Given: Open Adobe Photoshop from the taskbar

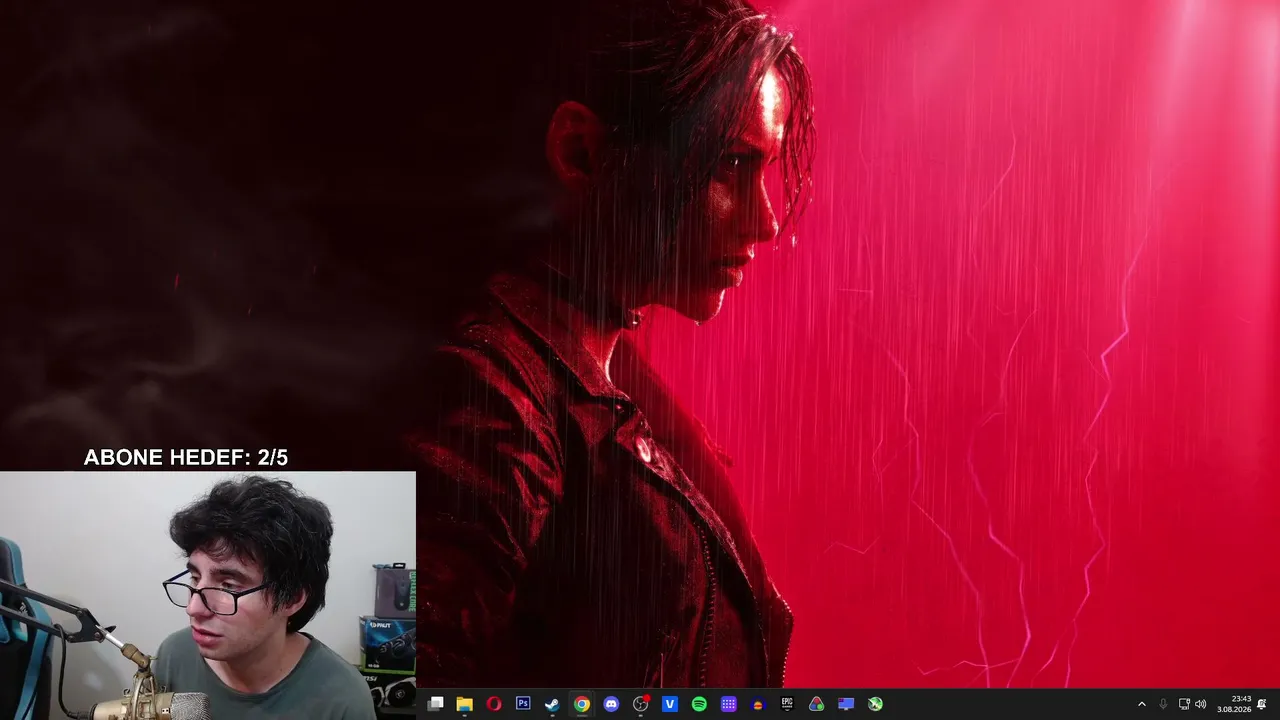Looking at the screenshot, I should (x=523, y=704).
